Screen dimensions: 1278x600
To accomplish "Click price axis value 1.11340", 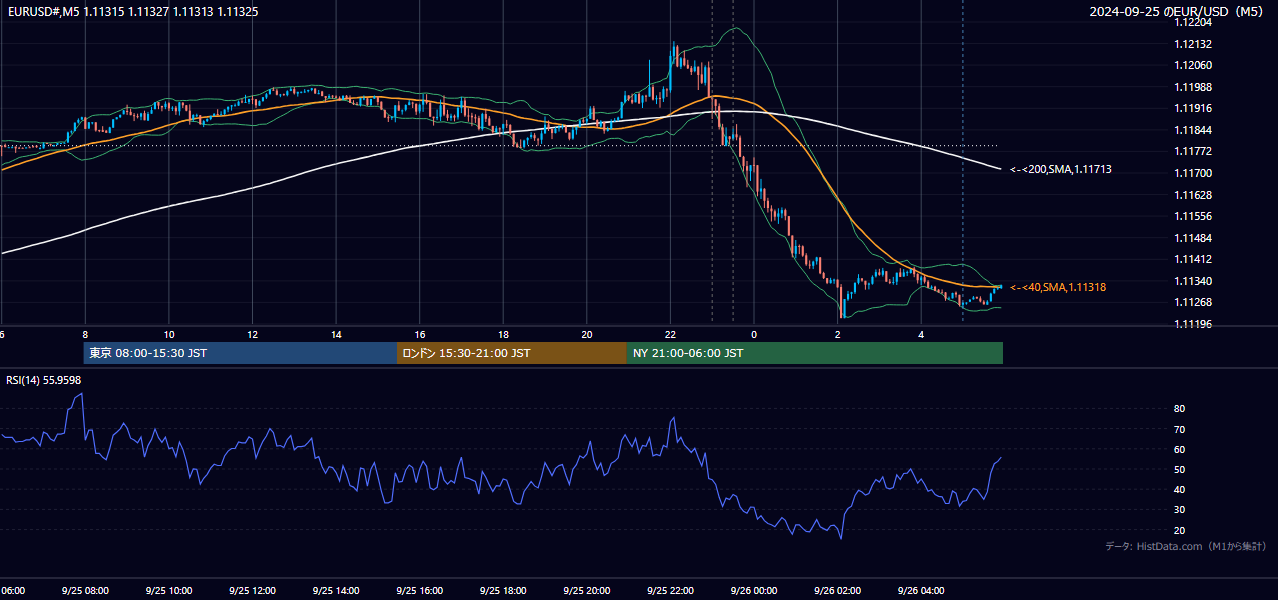I will click(1193, 281).
